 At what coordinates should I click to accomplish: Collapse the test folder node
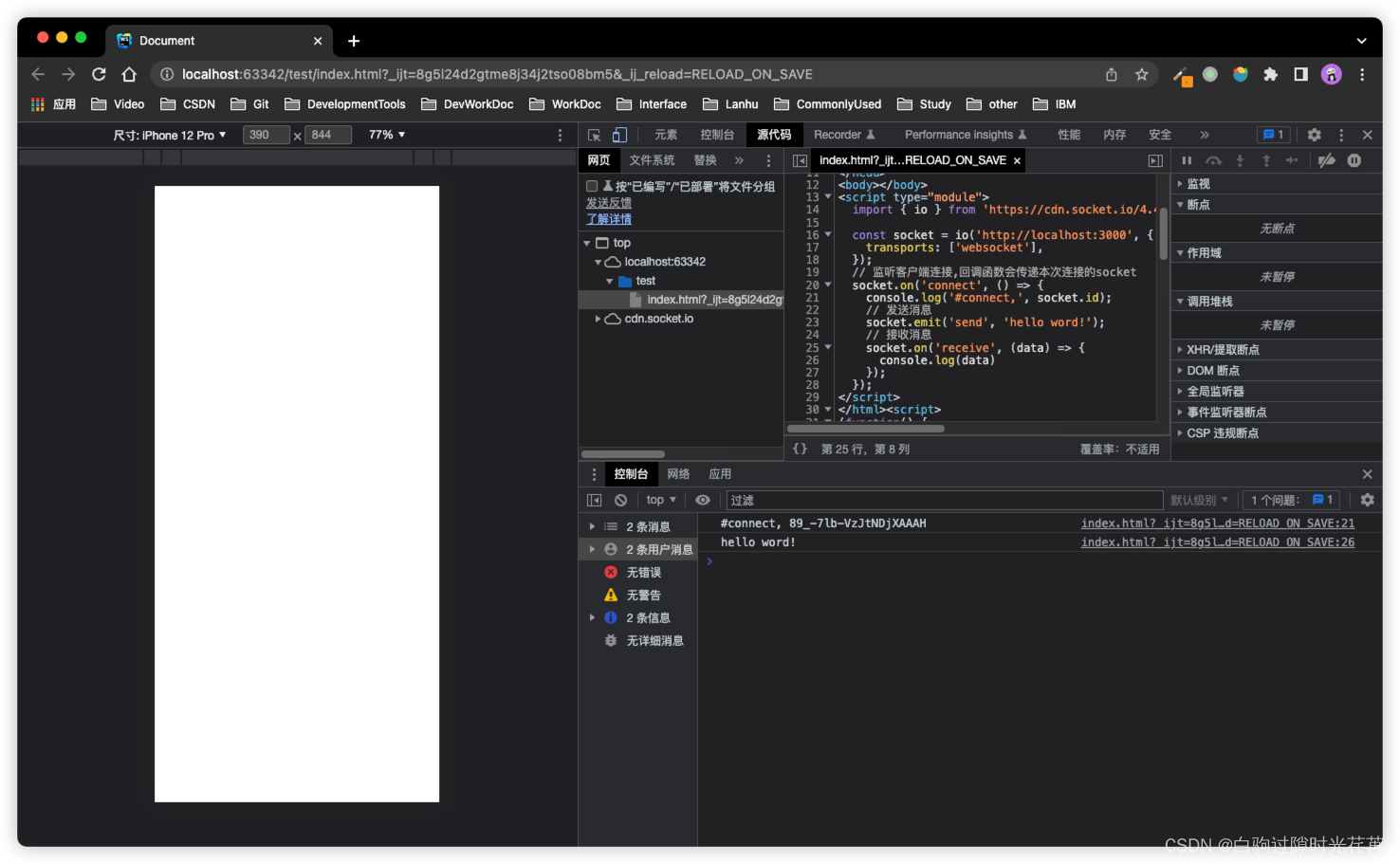tap(609, 281)
